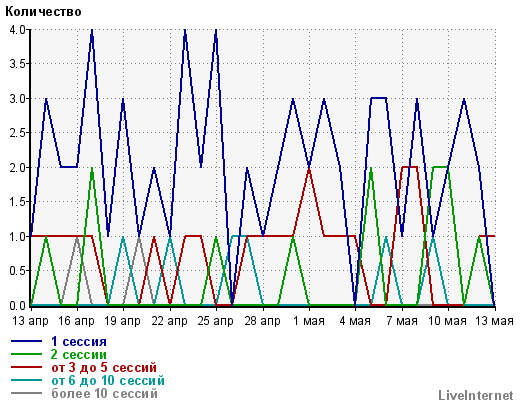Screen dimensions: 520x405
Task: Click the gray legend line swatch
Action: (x=26, y=393)
